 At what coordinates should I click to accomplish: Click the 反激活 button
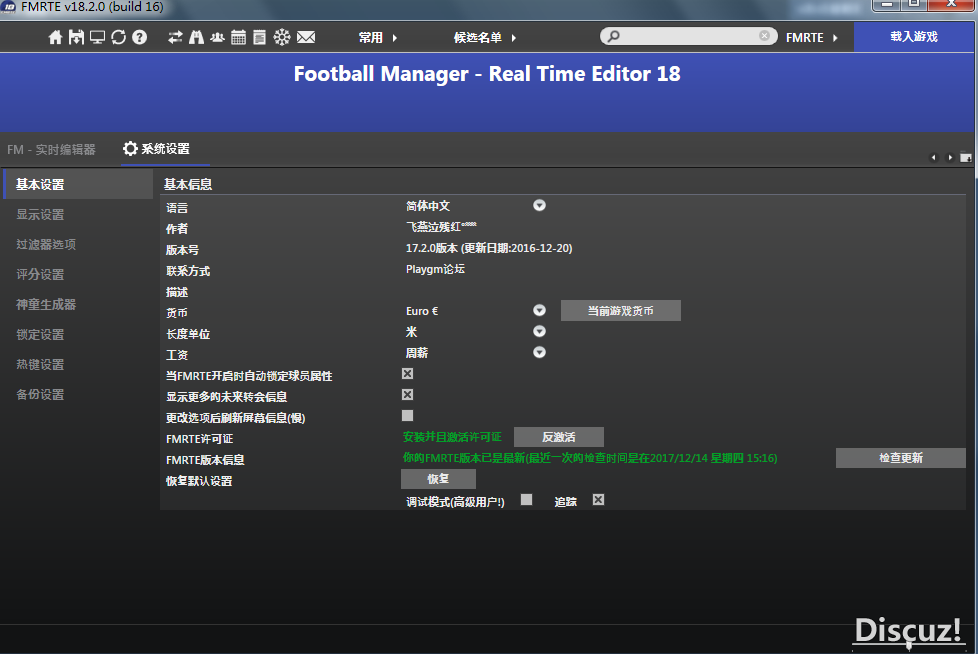(x=559, y=437)
